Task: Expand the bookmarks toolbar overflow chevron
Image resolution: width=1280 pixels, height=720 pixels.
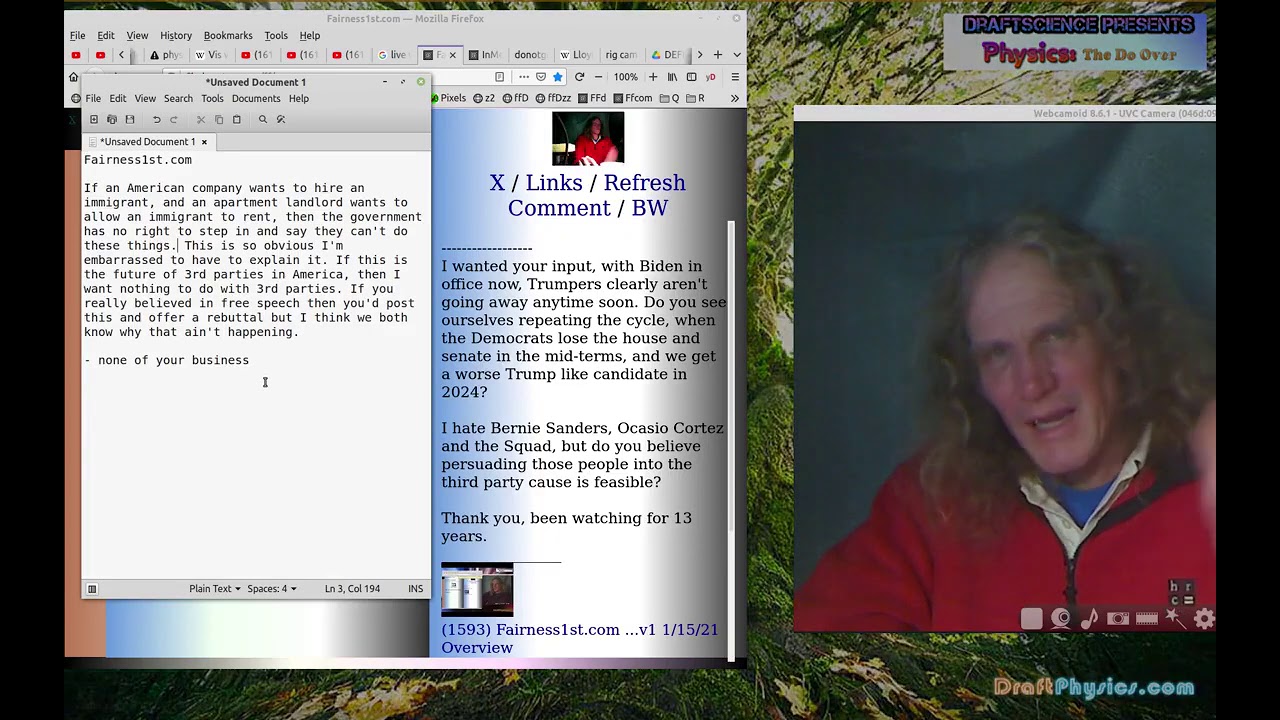Action: [x=735, y=98]
